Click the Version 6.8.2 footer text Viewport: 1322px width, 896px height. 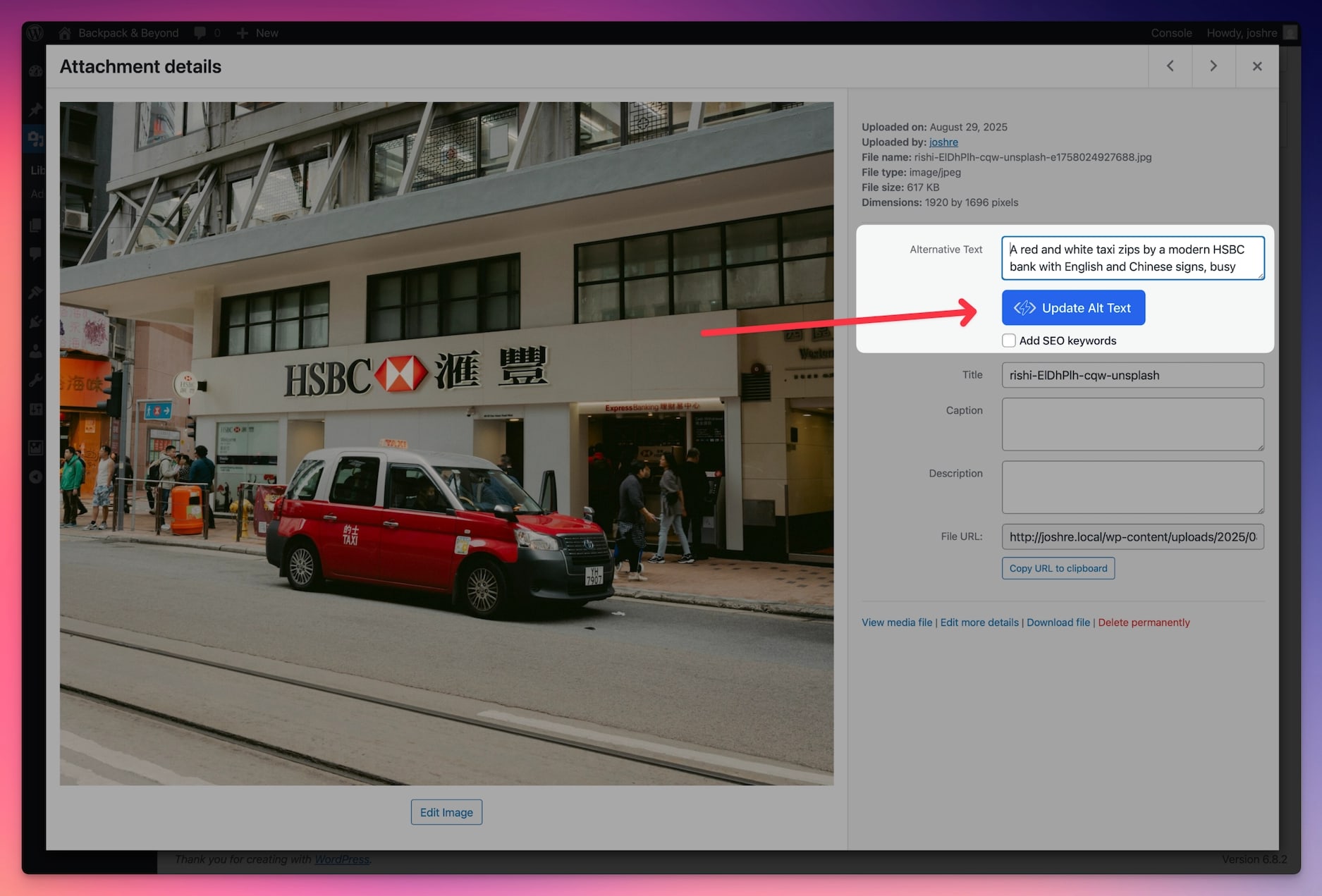(x=1254, y=859)
